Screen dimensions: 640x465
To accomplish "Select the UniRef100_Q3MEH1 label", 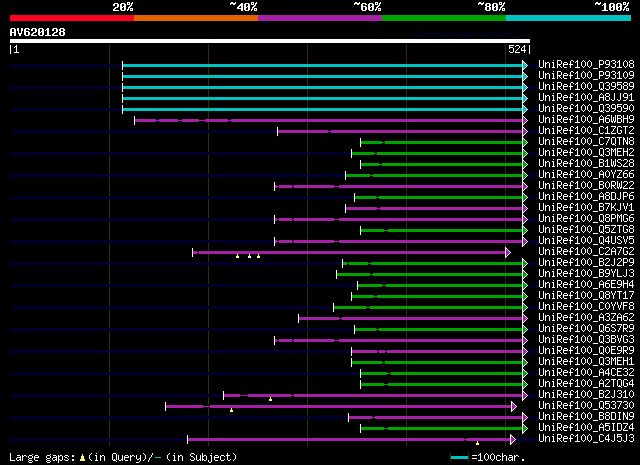I will [586, 362].
